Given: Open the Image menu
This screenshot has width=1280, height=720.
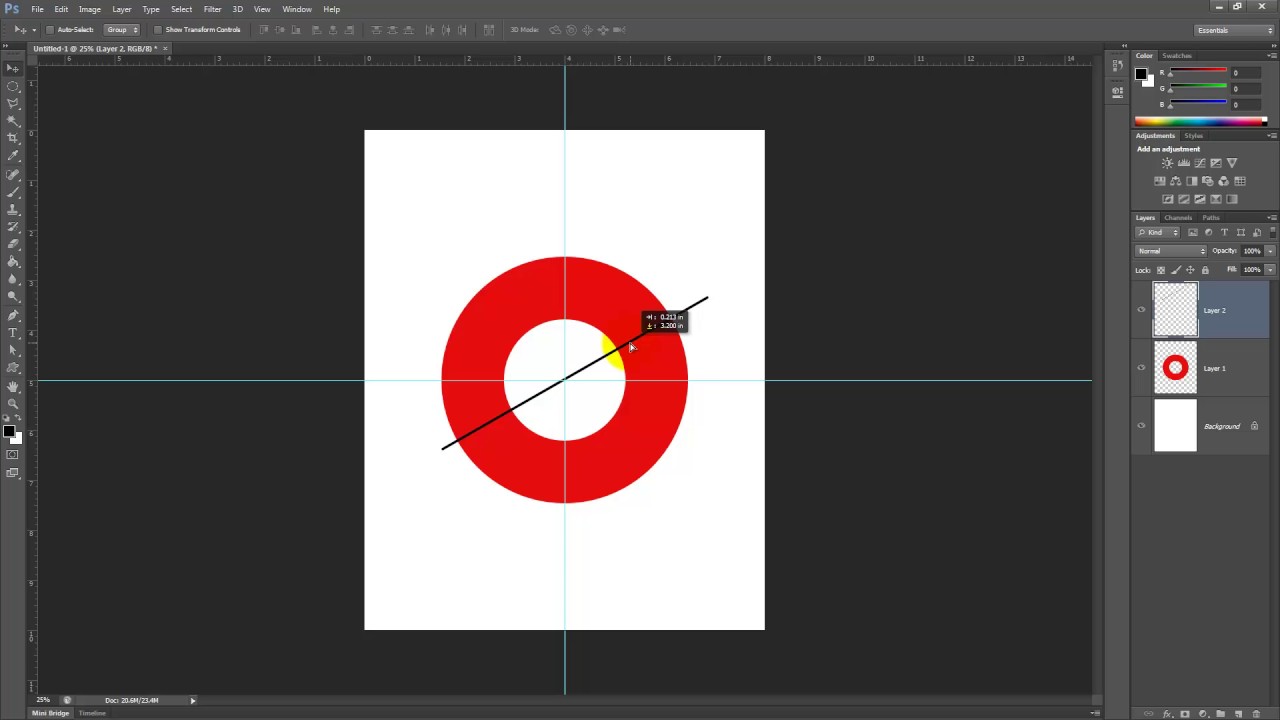Looking at the screenshot, I should point(90,9).
